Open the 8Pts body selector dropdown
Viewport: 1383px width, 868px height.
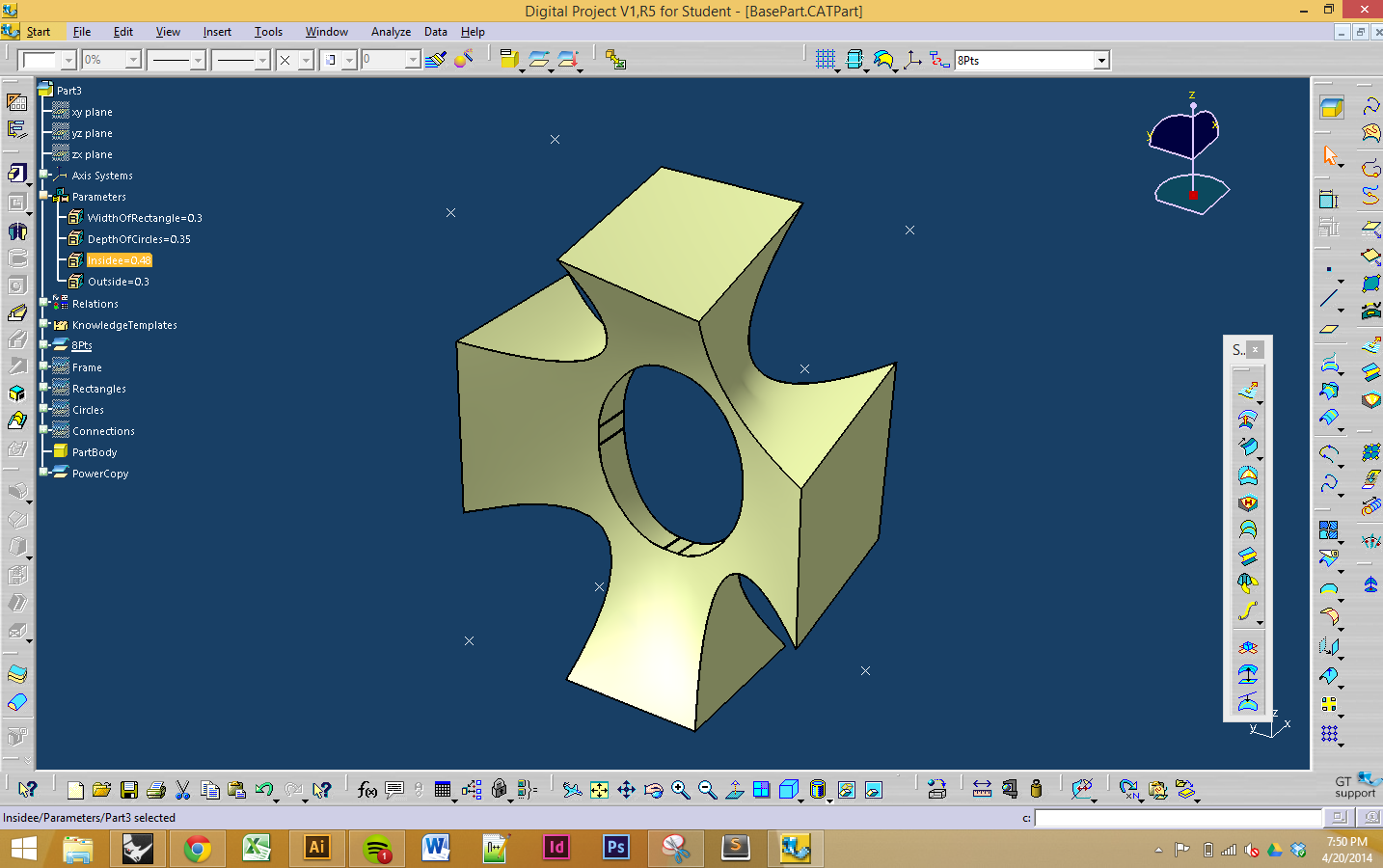1101,61
